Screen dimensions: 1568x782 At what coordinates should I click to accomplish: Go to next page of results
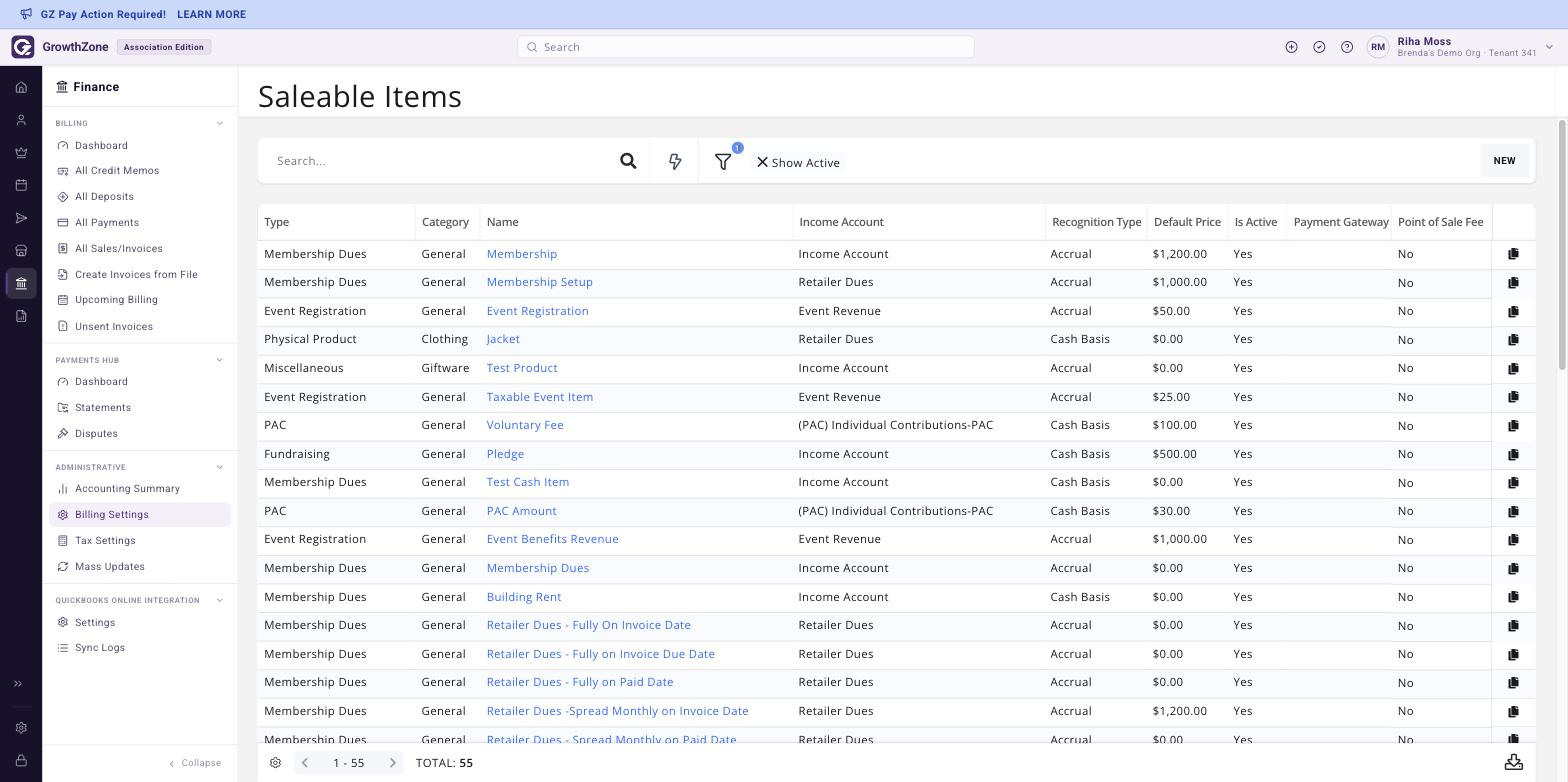[x=392, y=763]
